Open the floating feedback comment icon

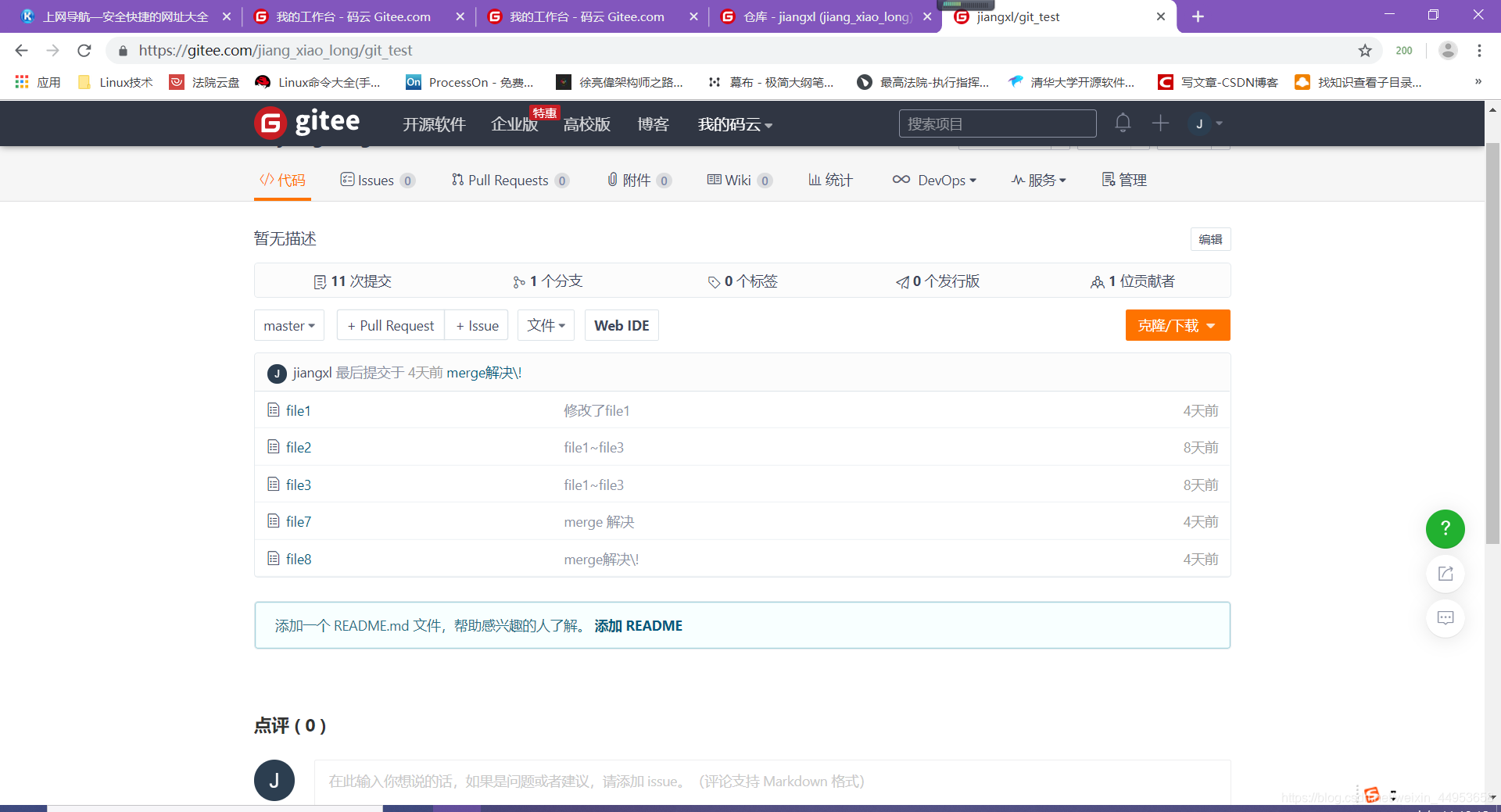(1445, 617)
